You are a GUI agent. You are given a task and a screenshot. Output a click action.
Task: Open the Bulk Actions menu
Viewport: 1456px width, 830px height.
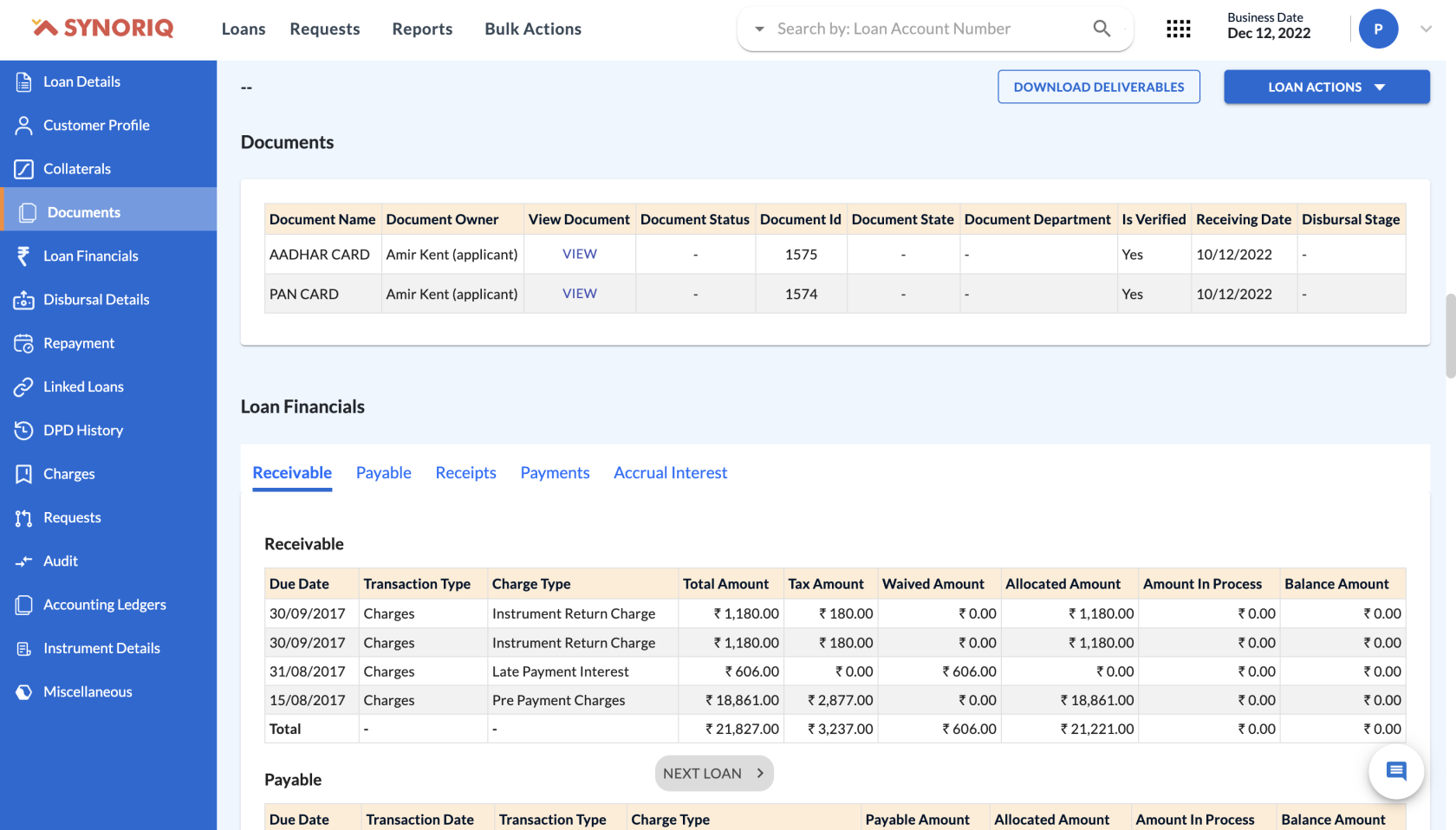pos(533,29)
